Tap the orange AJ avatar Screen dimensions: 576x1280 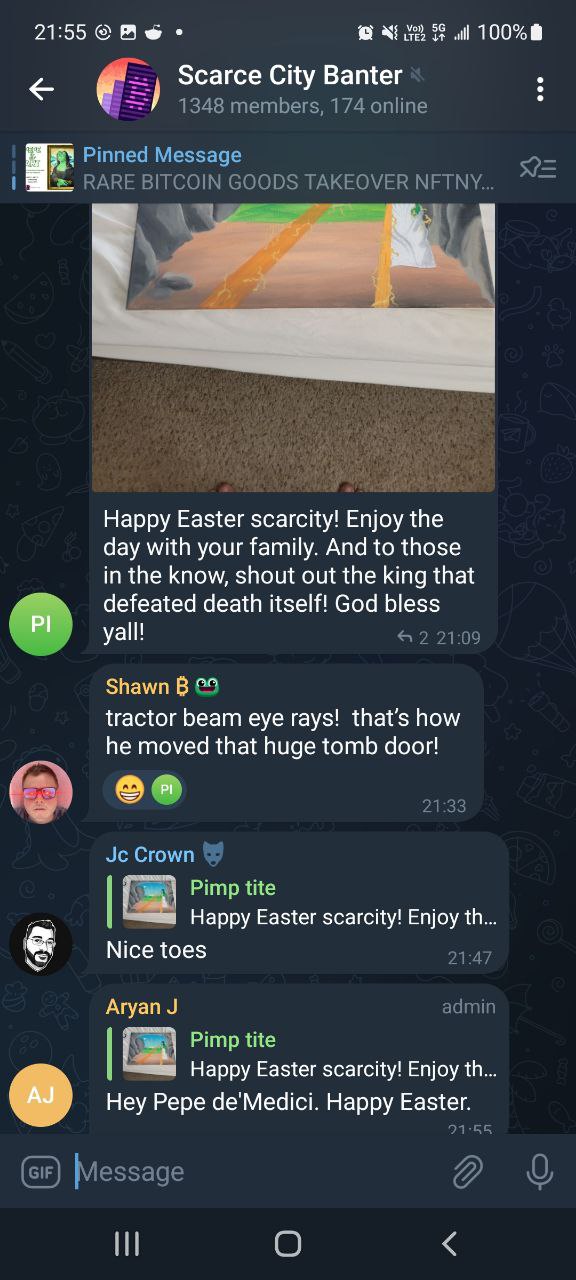coord(41,1095)
